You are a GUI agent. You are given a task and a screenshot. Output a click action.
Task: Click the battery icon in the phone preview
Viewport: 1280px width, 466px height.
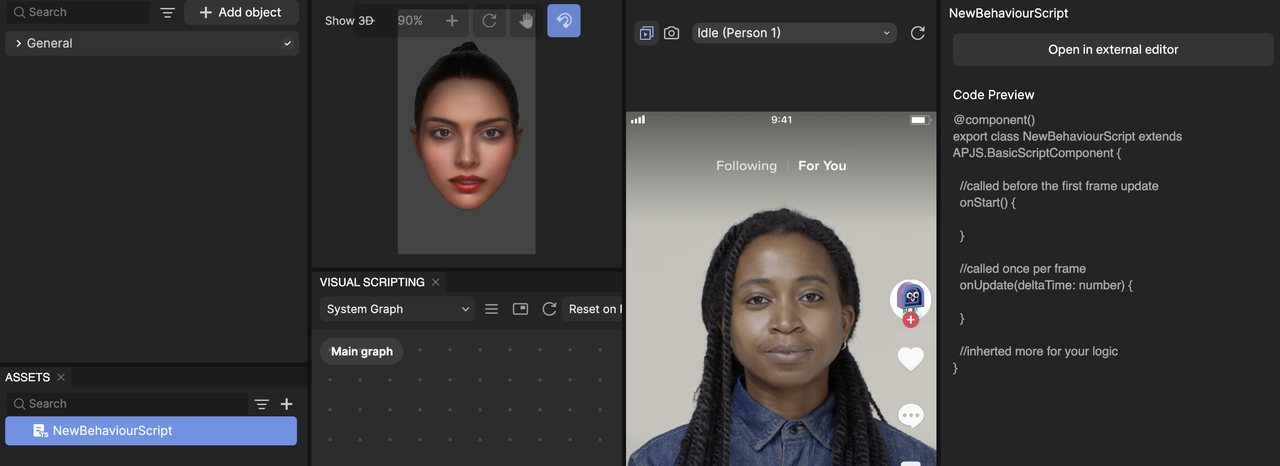pyautogui.click(x=920, y=120)
